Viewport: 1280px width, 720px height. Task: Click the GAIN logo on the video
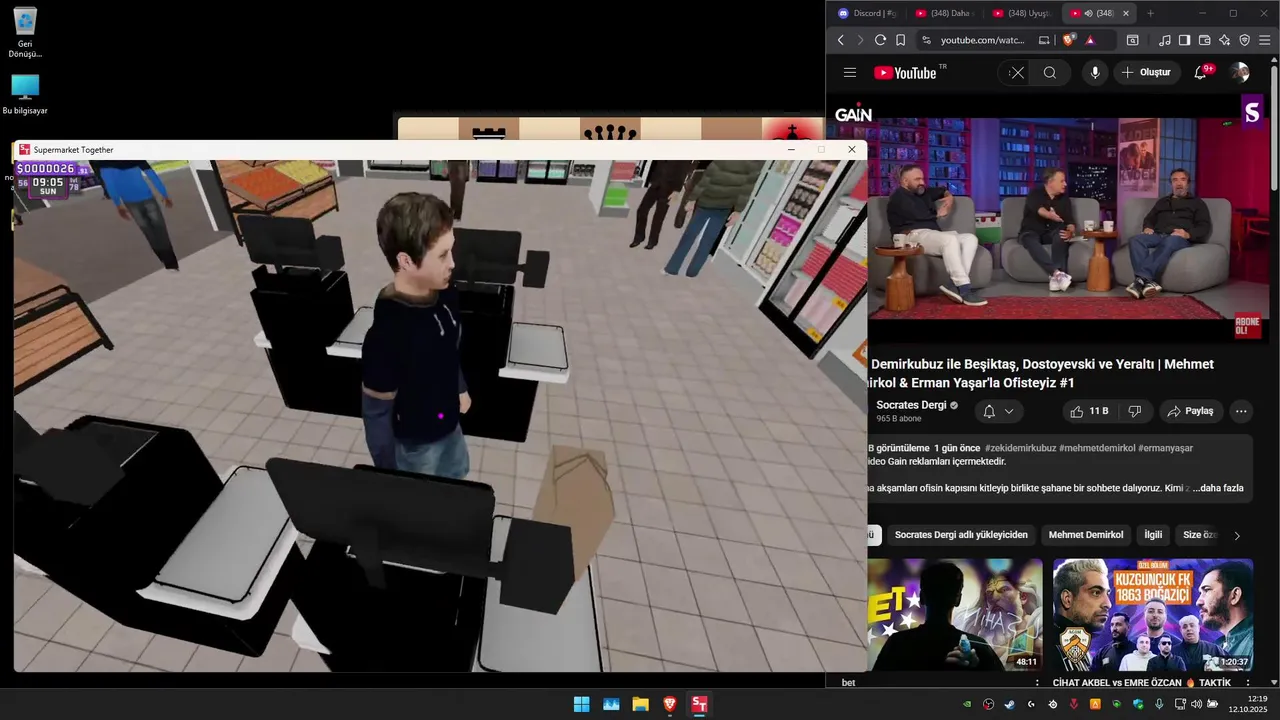tap(854, 114)
